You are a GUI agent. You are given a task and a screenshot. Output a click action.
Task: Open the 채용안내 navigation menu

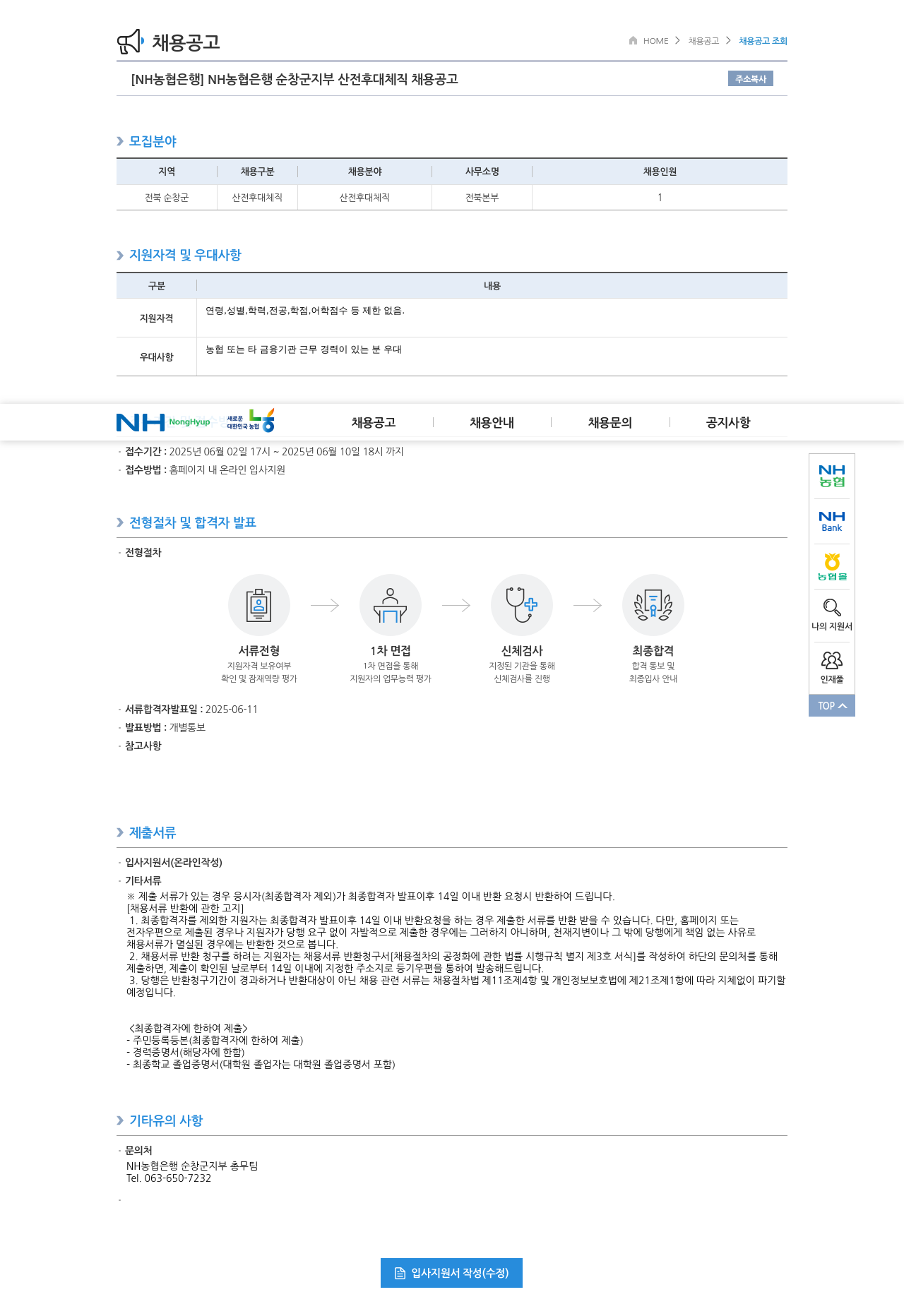[x=492, y=422]
